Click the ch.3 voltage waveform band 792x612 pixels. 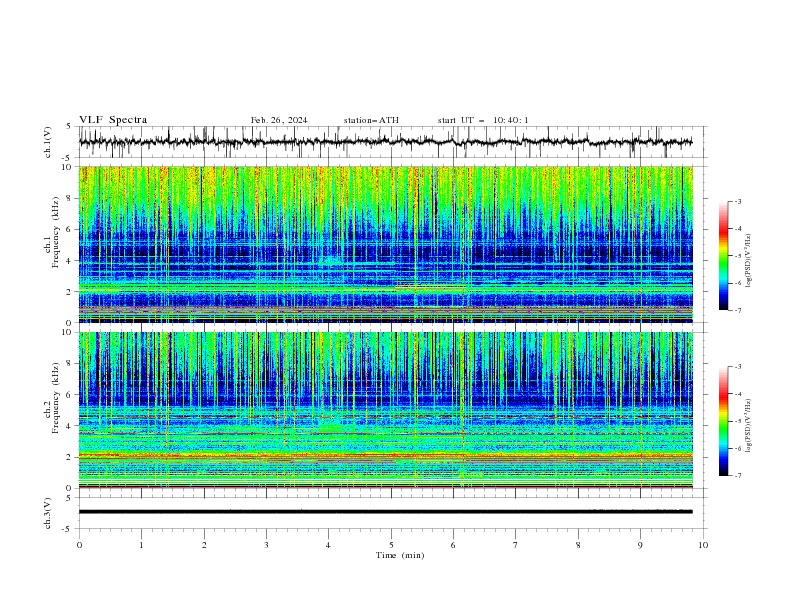385,512
